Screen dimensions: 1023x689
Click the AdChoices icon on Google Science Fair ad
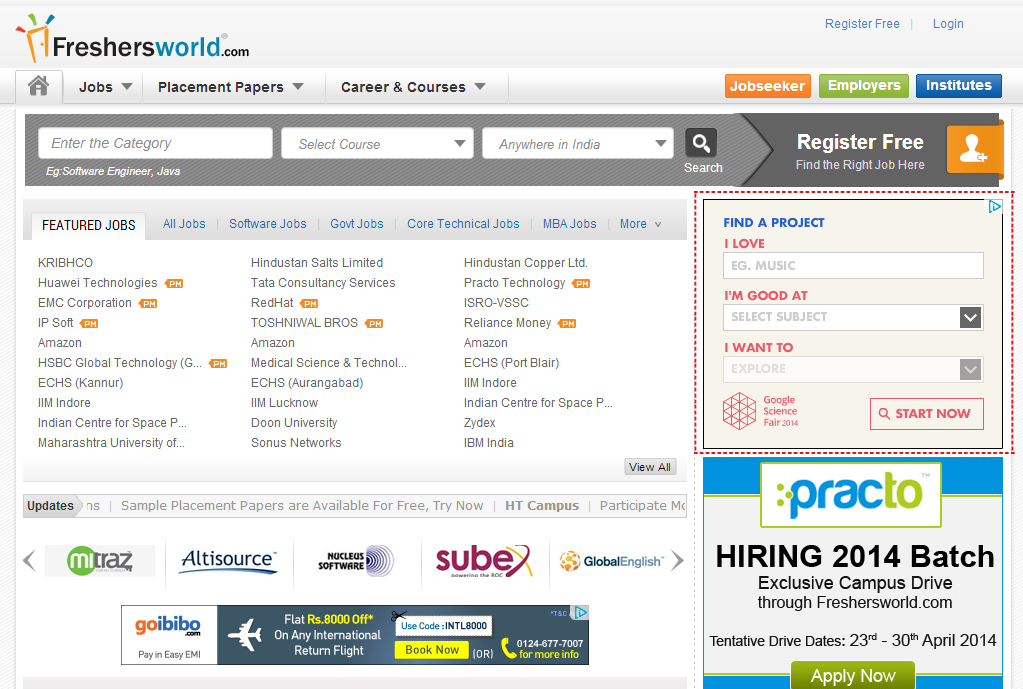pyautogui.click(x=994, y=207)
